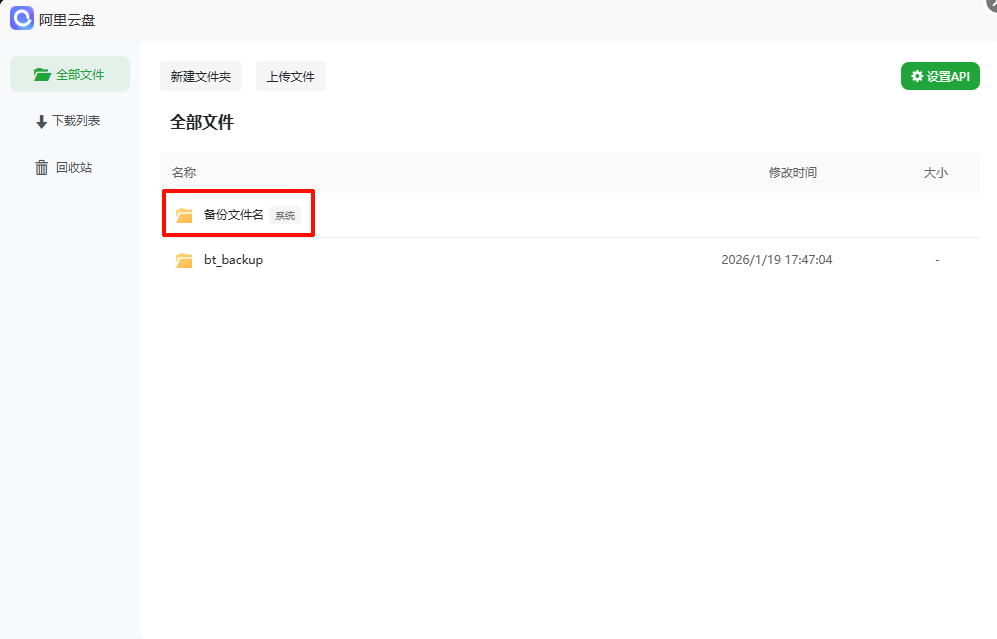Screen dimensions: 997x639
Task: Click the open-folder icon beside 全部文件
Action: click(41, 74)
